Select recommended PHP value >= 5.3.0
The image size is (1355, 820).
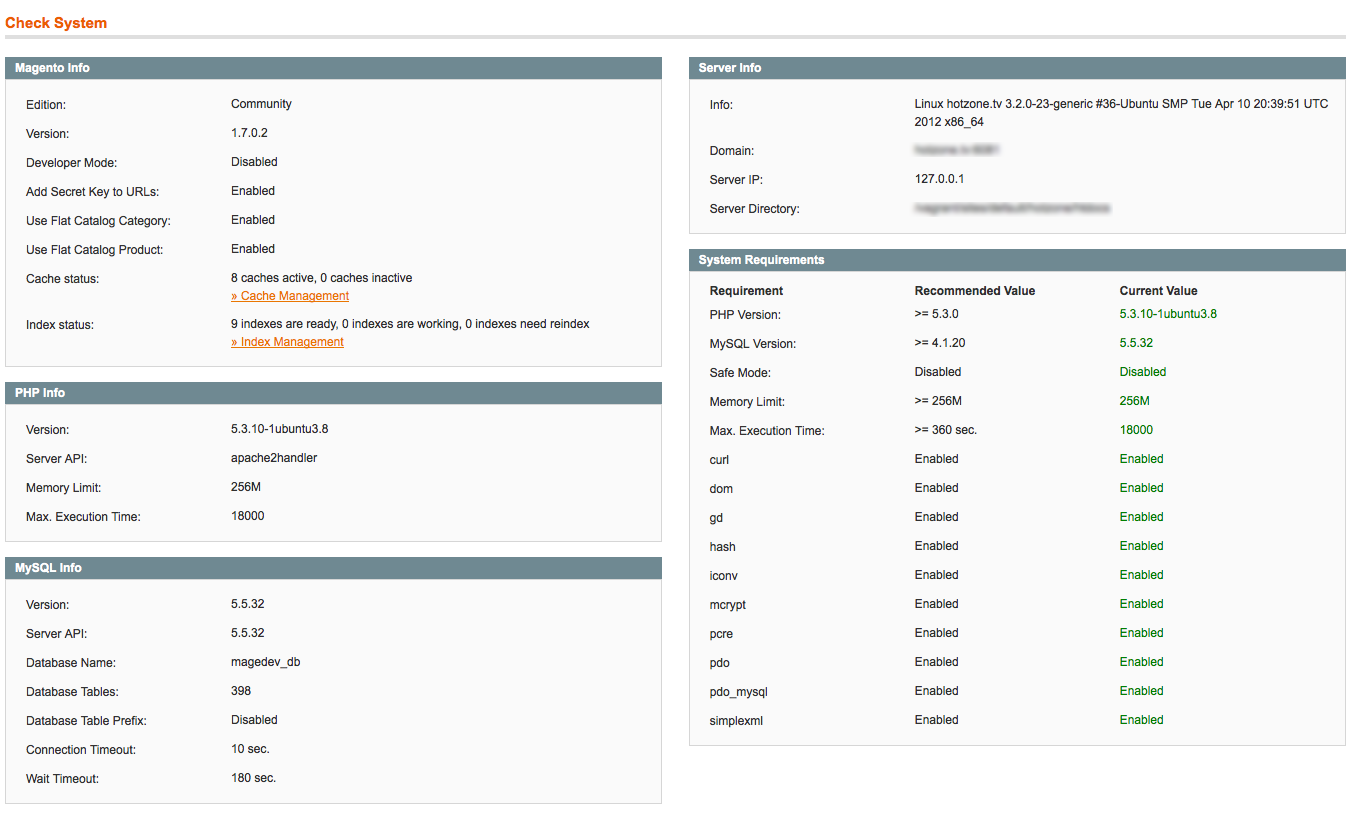pyautogui.click(x=936, y=314)
